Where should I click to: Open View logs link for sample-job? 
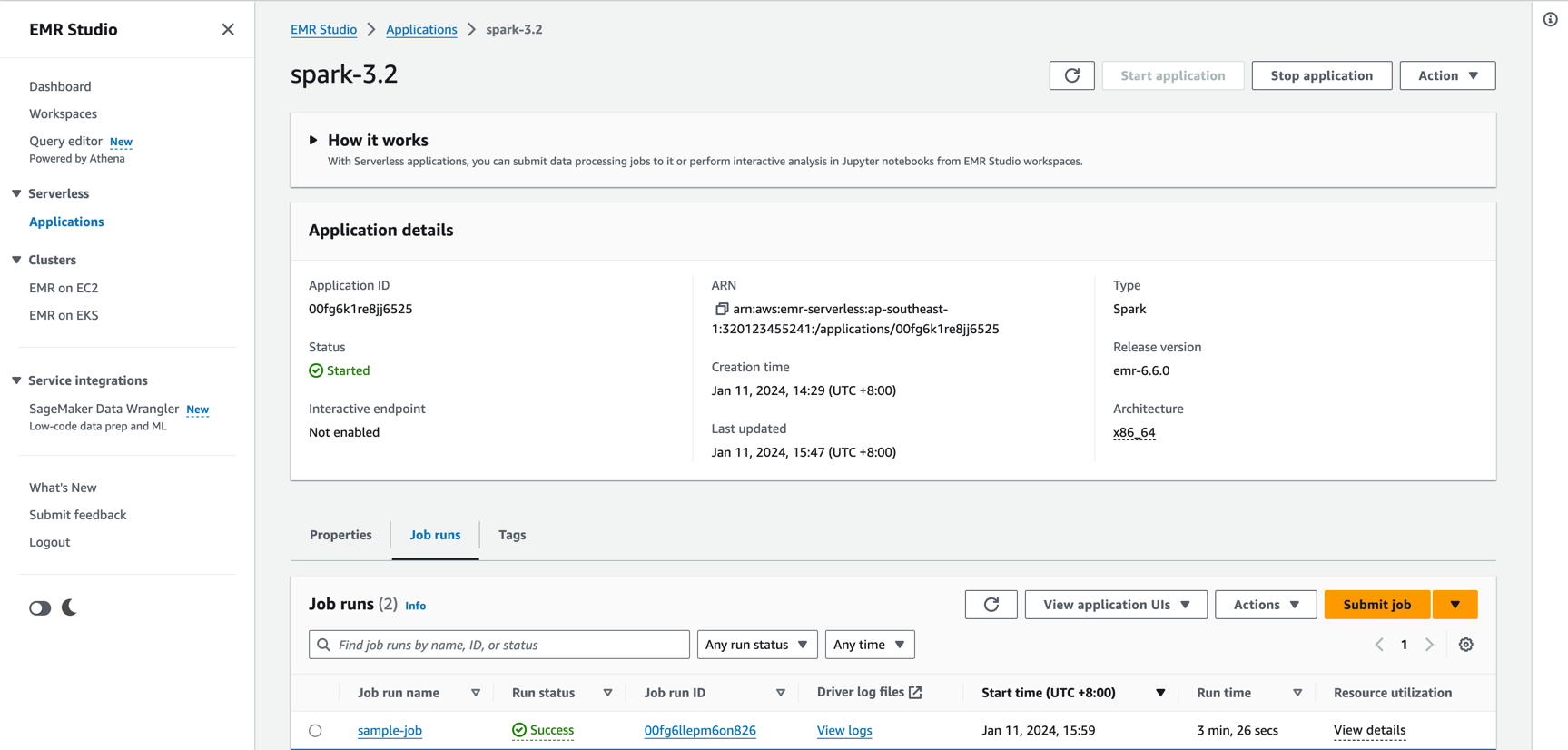[844, 731]
